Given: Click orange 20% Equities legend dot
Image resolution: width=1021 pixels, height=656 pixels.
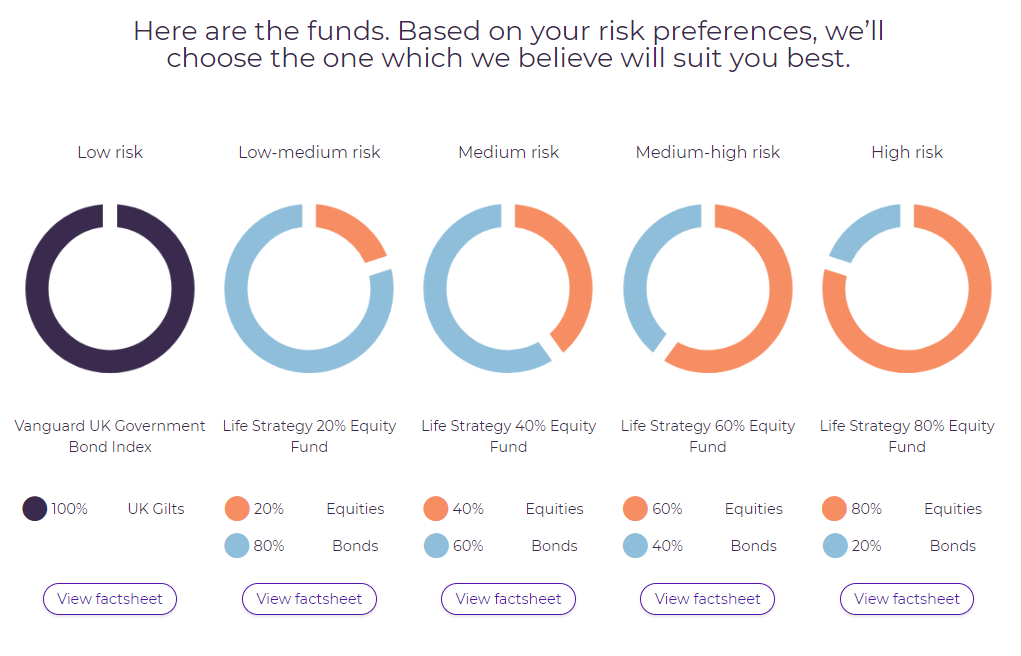Looking at the screenshot, I should pyautogui.click(x=237, y=509).
